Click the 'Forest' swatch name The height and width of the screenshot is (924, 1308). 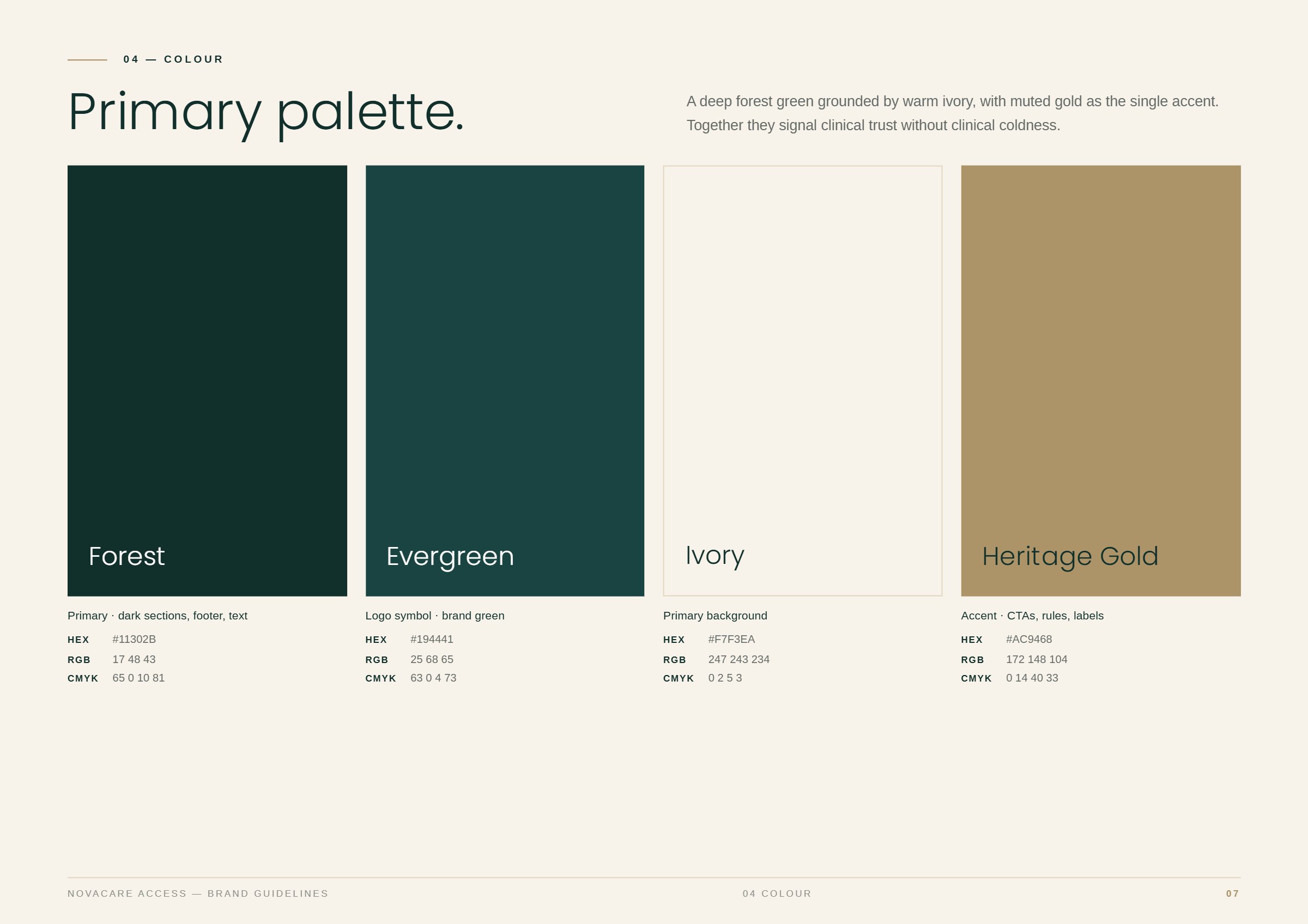(x=126, y=556)
